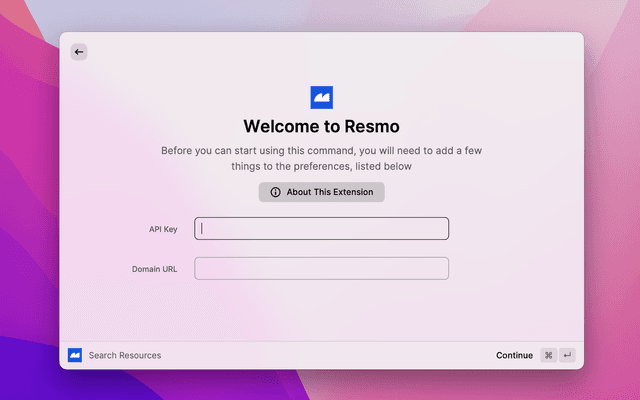This screenshot has height=400, width=640.
Task: Click into the Domain URL field
Action: [322, 268]
